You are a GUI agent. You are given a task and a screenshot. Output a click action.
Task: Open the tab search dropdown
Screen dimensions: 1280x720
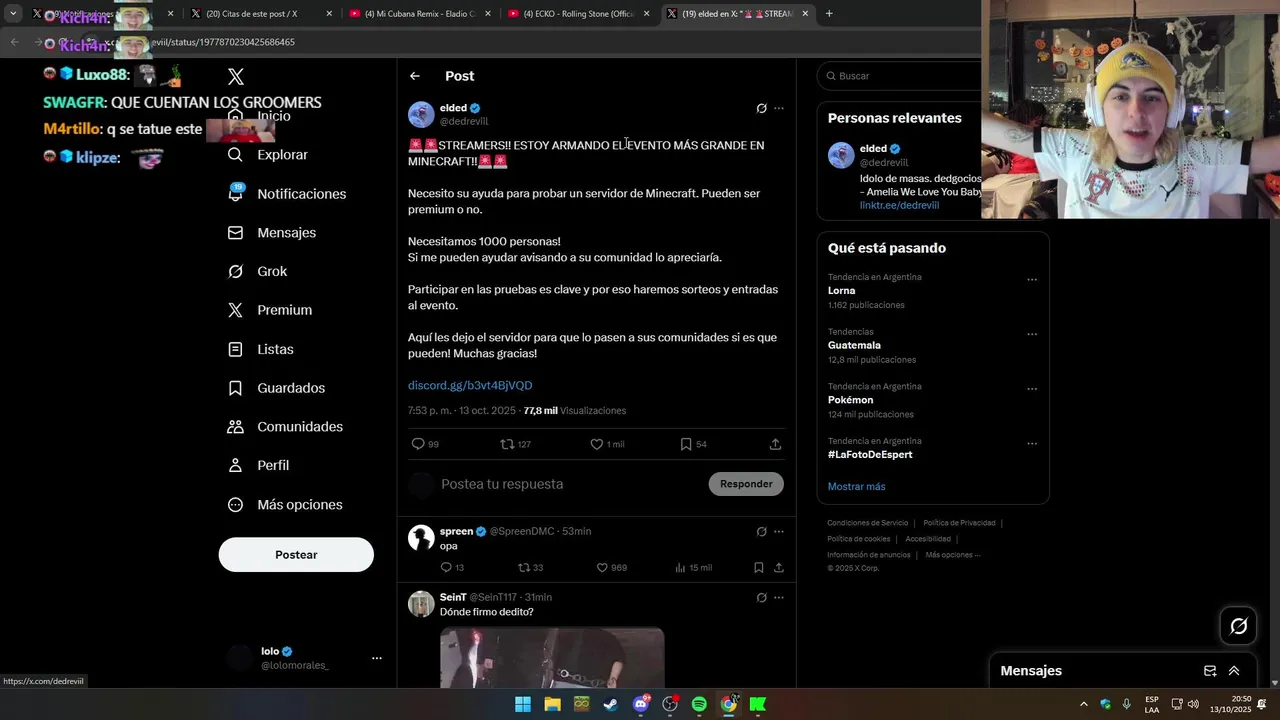point(13,14)
